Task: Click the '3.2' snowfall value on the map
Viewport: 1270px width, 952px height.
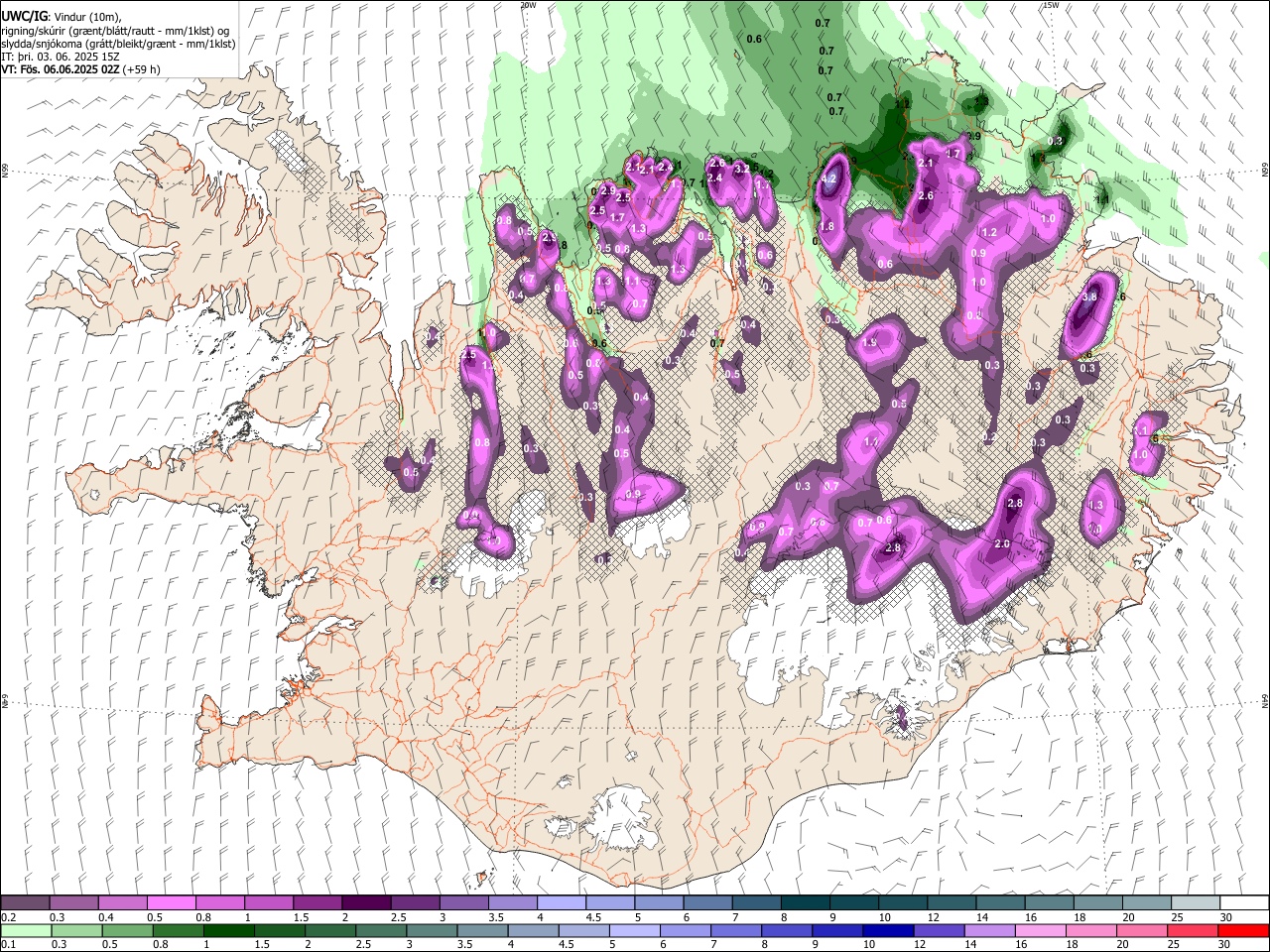Action: pyautogui.click(x=741, y=170)
